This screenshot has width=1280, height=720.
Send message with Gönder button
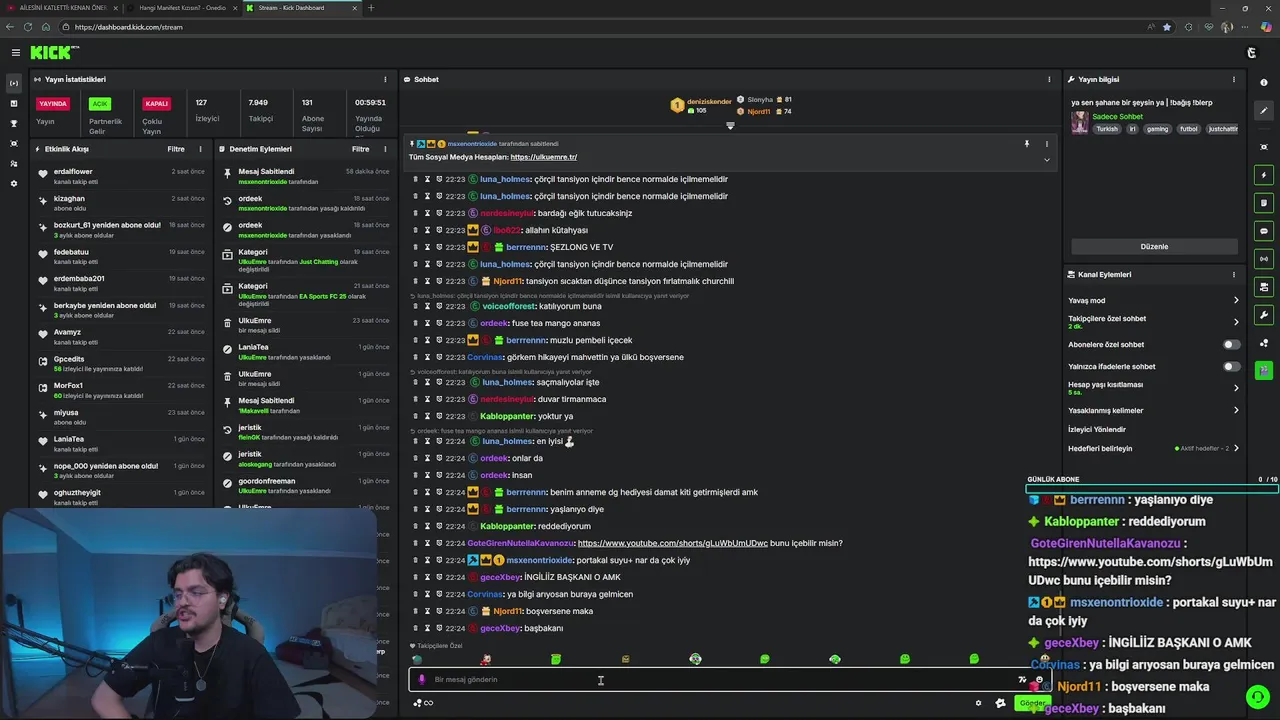(1031, 703)
